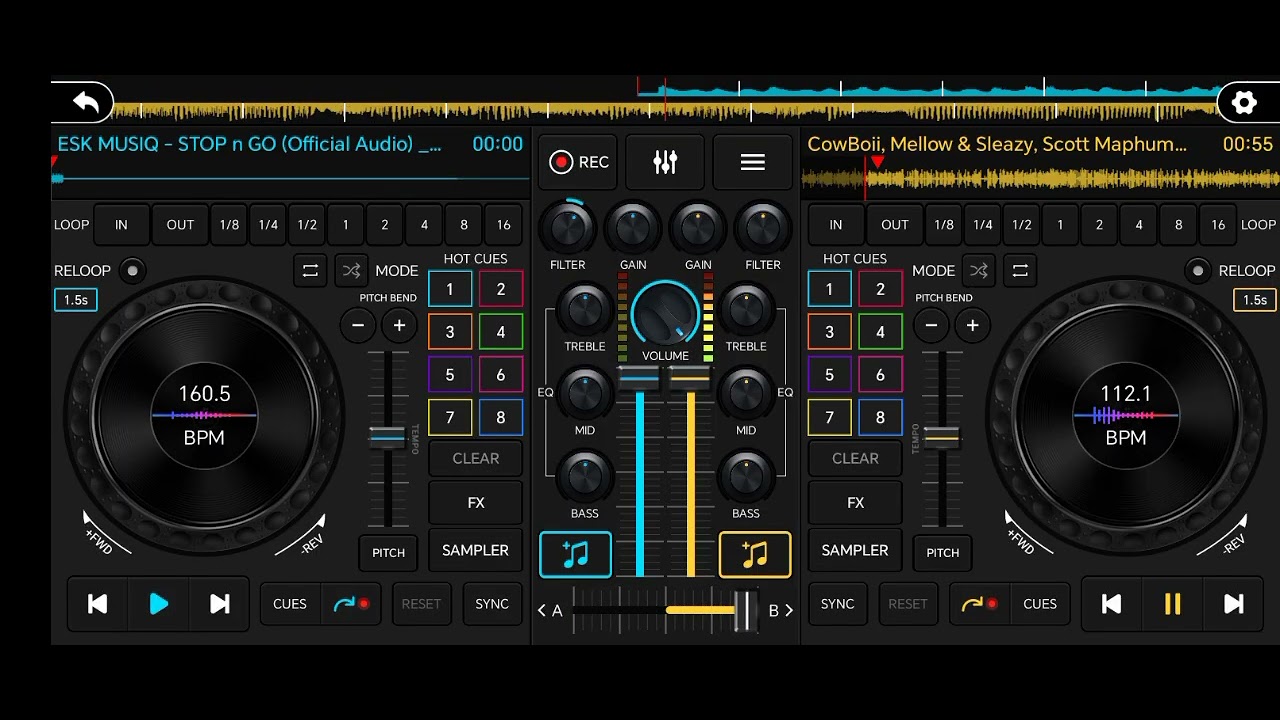Viewport: 1280px width, 720px height.
Task: Trigger left deck hot cue 6
Action: pos(501,375)
